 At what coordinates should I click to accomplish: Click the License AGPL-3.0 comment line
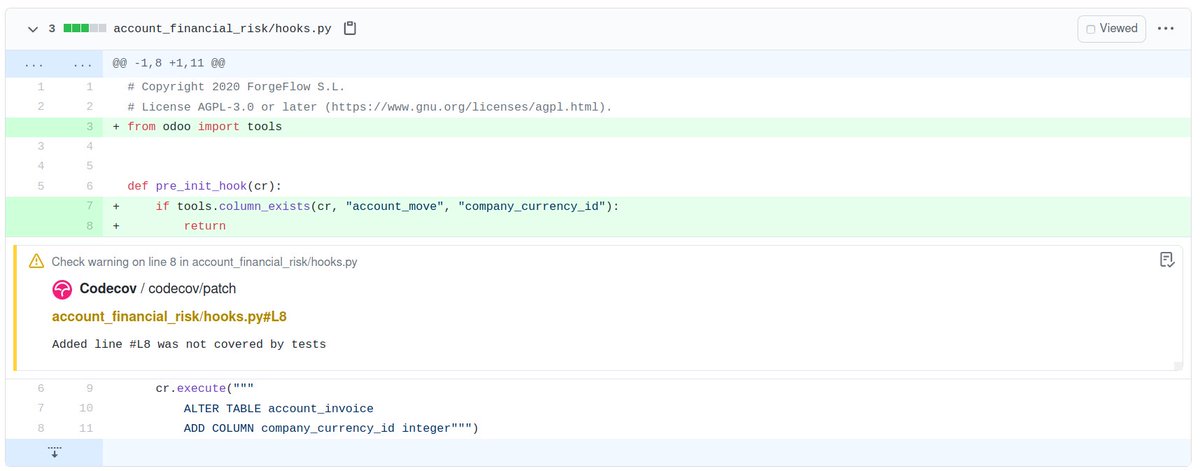[x=369, y=107]
